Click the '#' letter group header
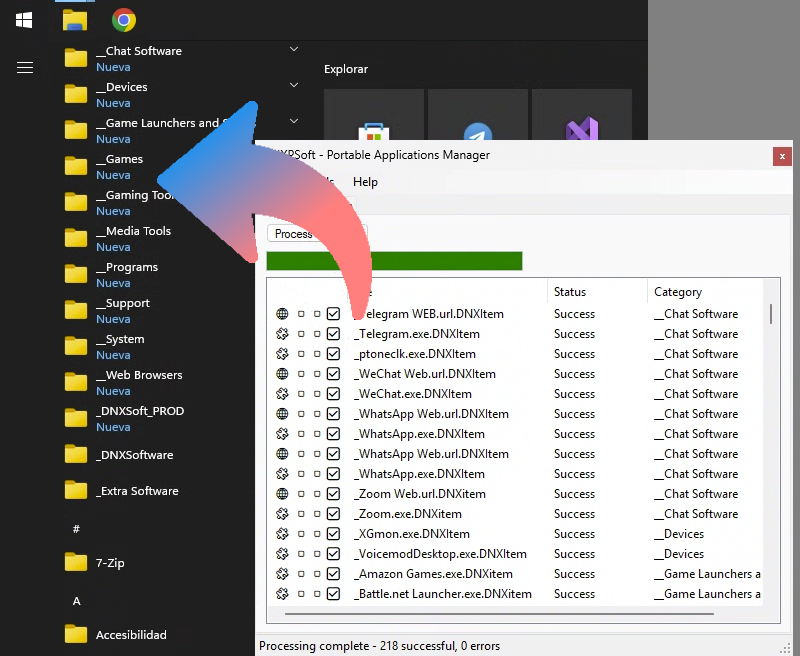Viewport: 800px width, 656px height. (x=76, y=529)
